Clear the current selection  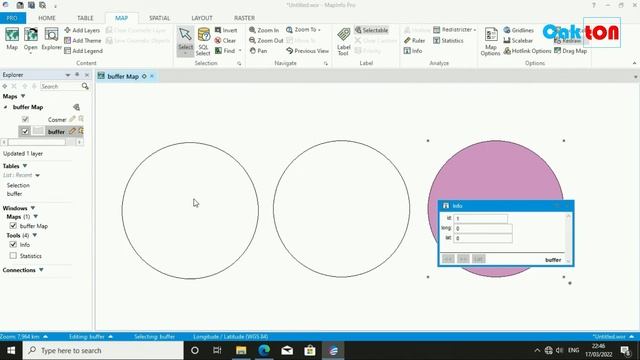[x=225, y=40]
